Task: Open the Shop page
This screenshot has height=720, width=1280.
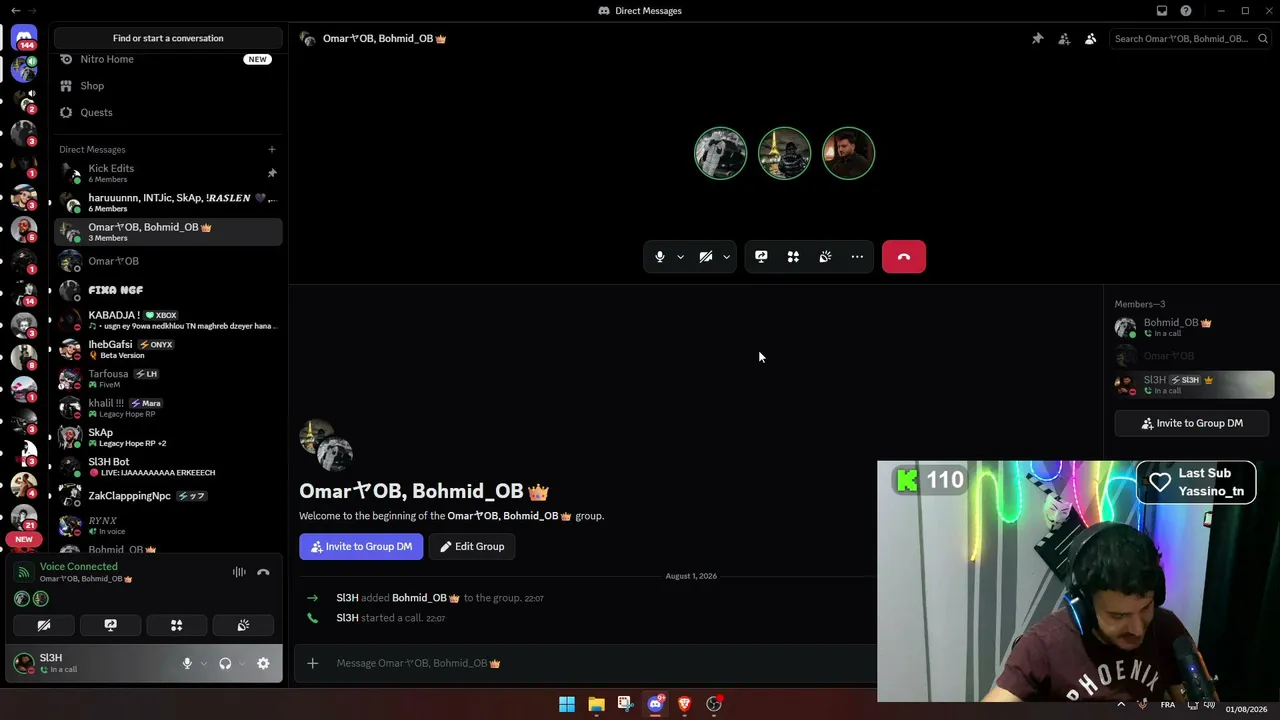Action: (168, 86)
